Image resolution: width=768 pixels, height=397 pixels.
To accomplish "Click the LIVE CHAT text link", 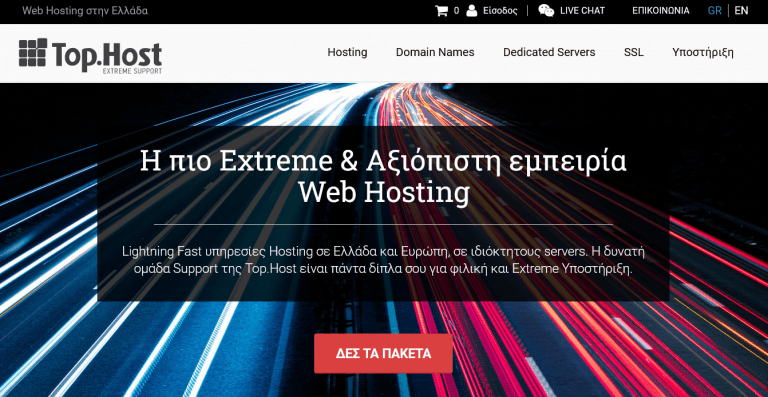I will [582, 10].
